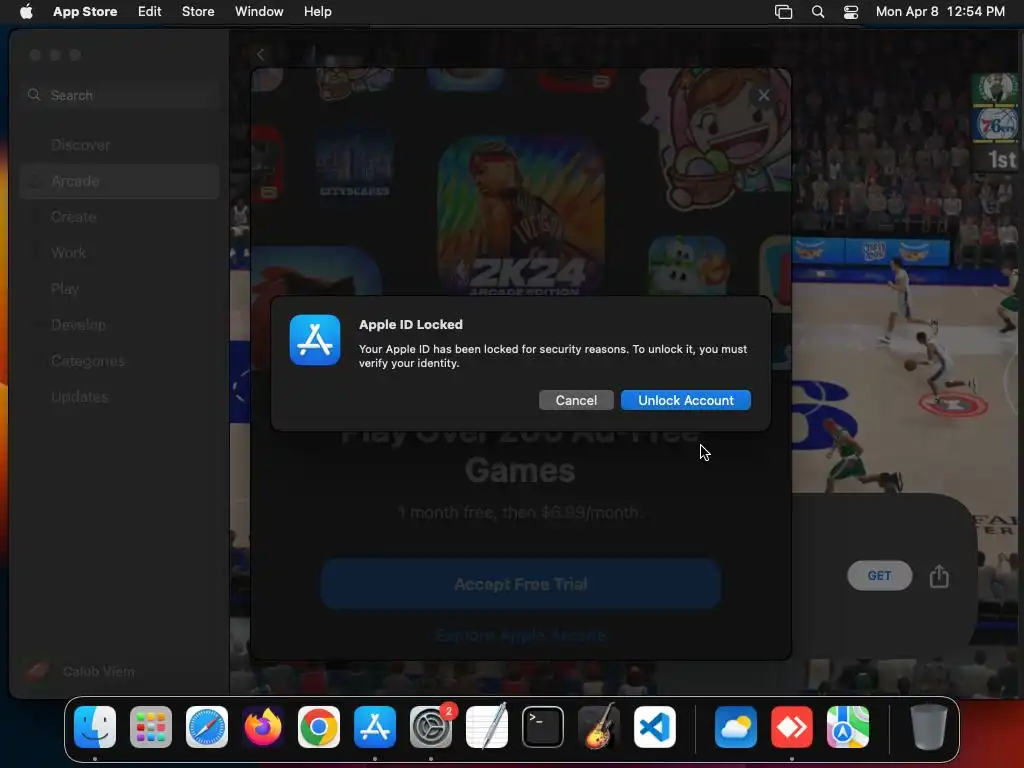The width and height of the screenshot is (1024, 768).
Task: Select Categories in the sidebar
Action: (120, 360)
